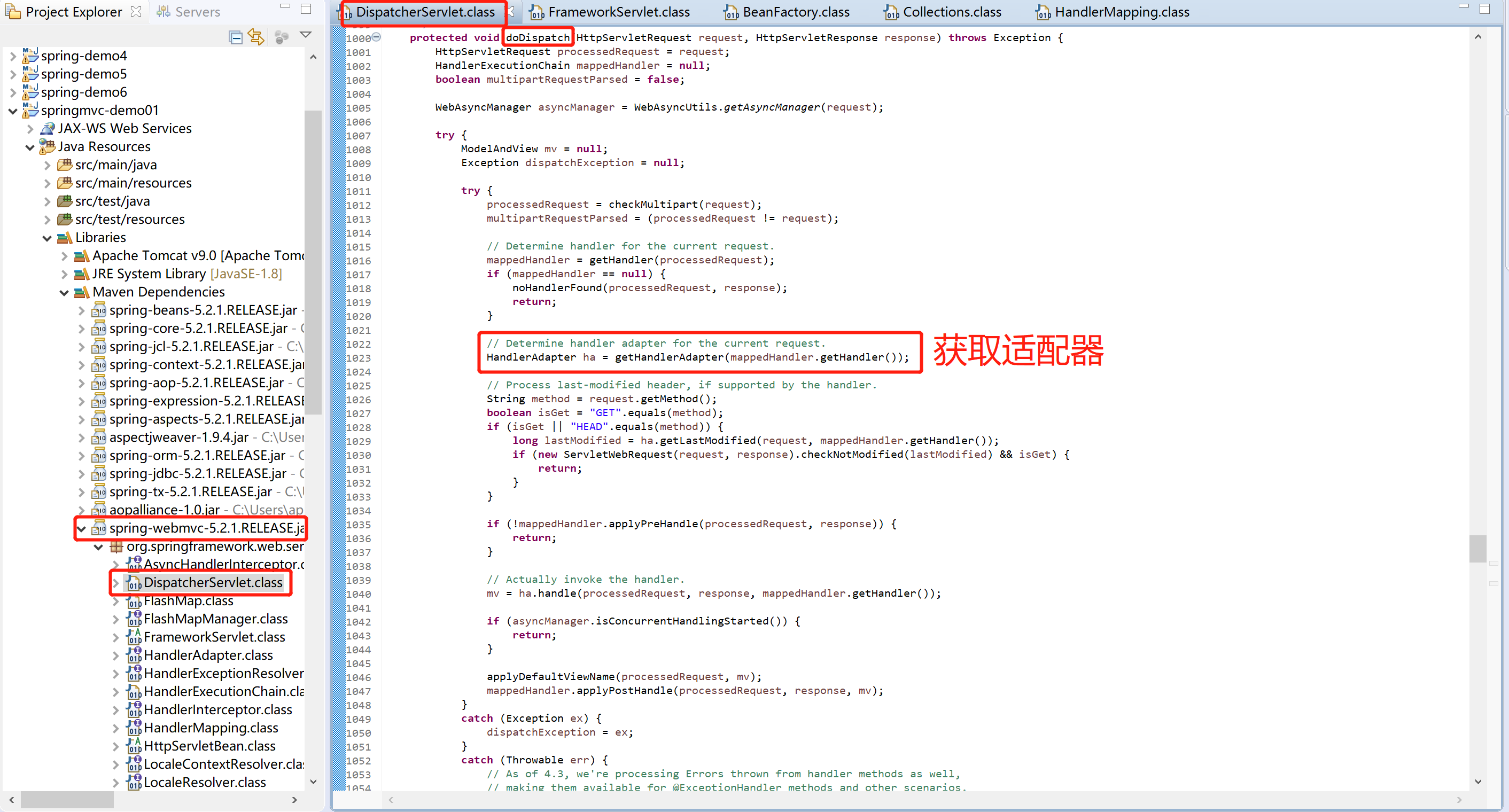Expand the spring-demo6 project
The image size is (1509, 812).
coord(13,92)
